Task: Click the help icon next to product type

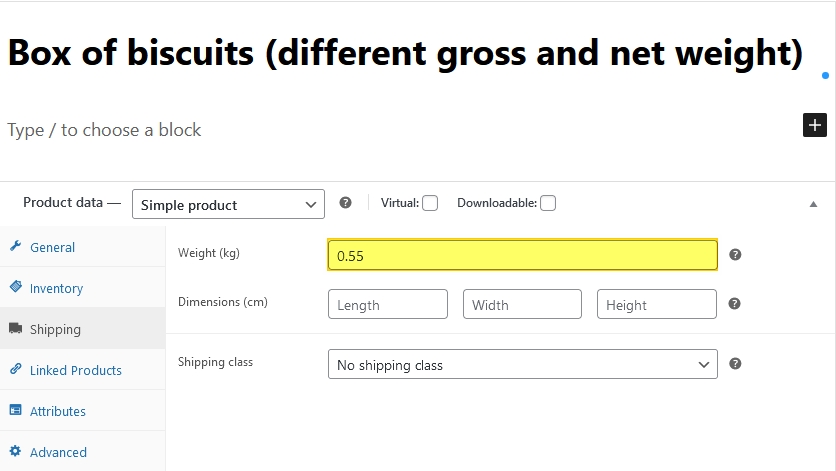Action: [x=345, y=203]
